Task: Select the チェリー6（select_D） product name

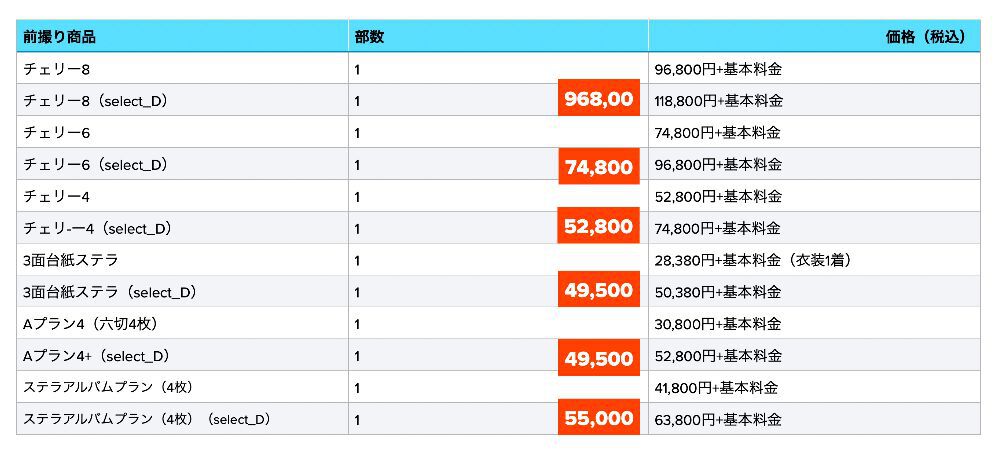Action: 95,165
